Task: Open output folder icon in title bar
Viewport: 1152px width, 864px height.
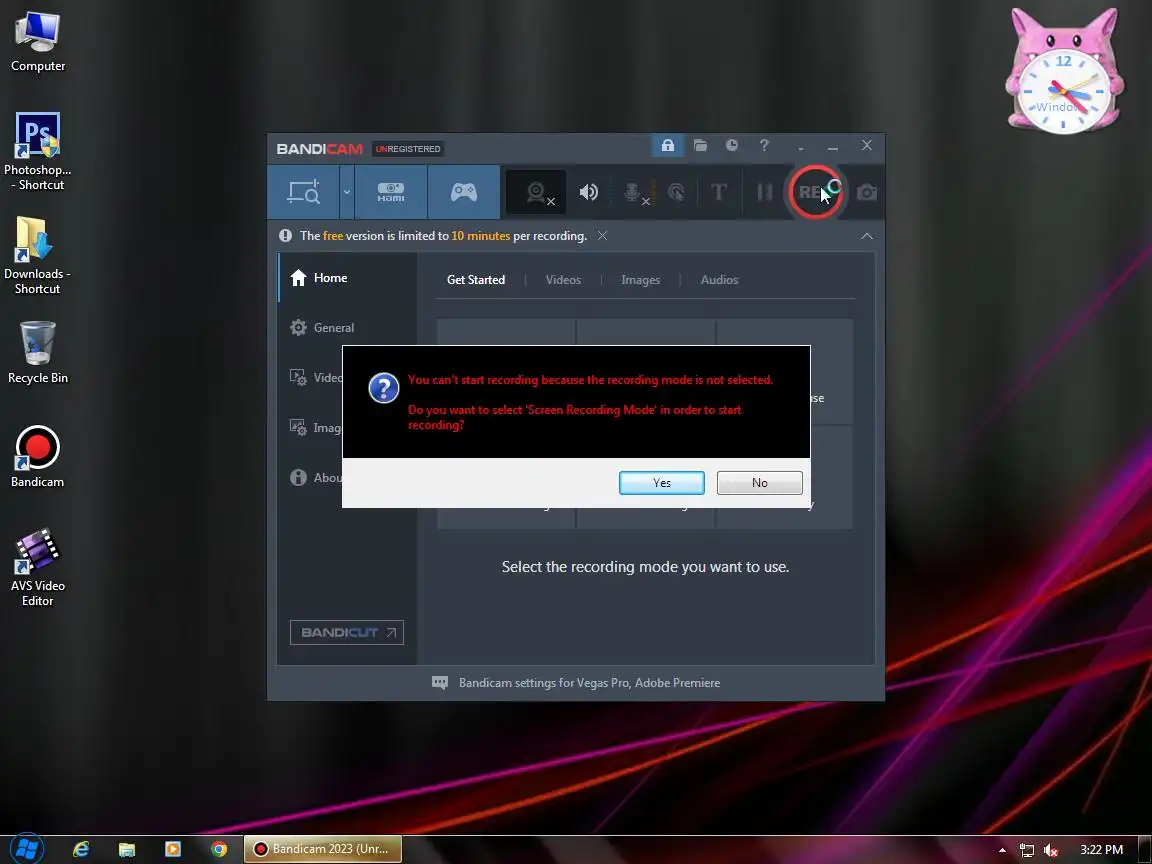Action: (700, 145)
